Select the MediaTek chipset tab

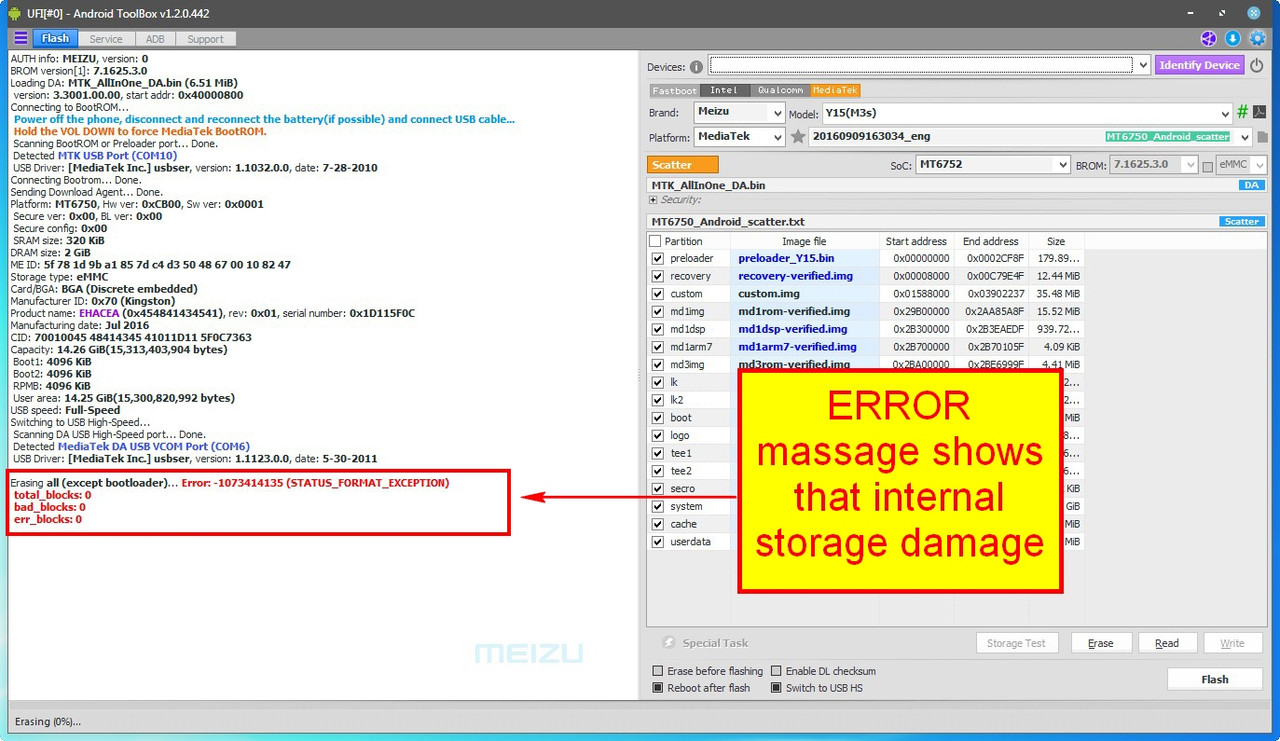(835, 90)
